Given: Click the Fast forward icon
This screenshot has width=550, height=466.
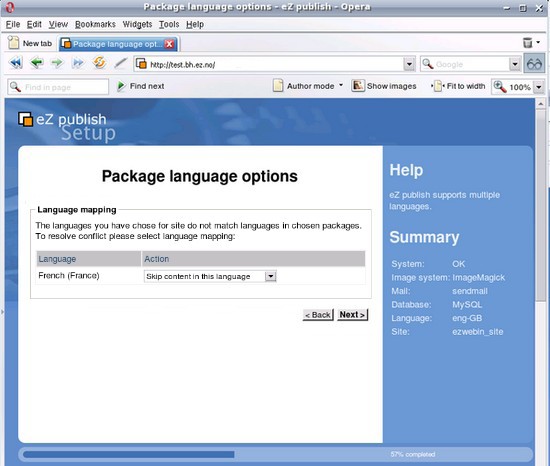Looking at the screenshot, I should 78,63.
